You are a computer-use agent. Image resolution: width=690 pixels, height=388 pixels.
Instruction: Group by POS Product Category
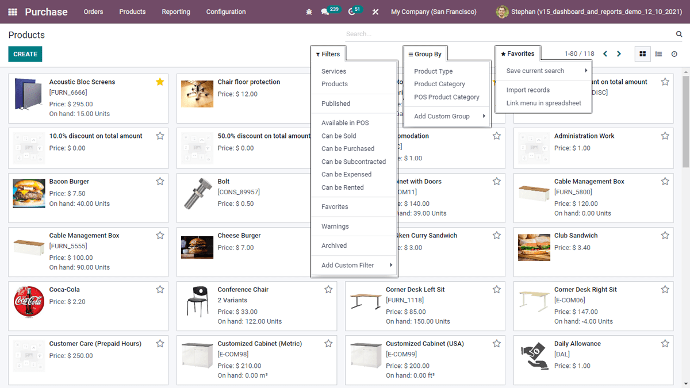coord(446,97)
